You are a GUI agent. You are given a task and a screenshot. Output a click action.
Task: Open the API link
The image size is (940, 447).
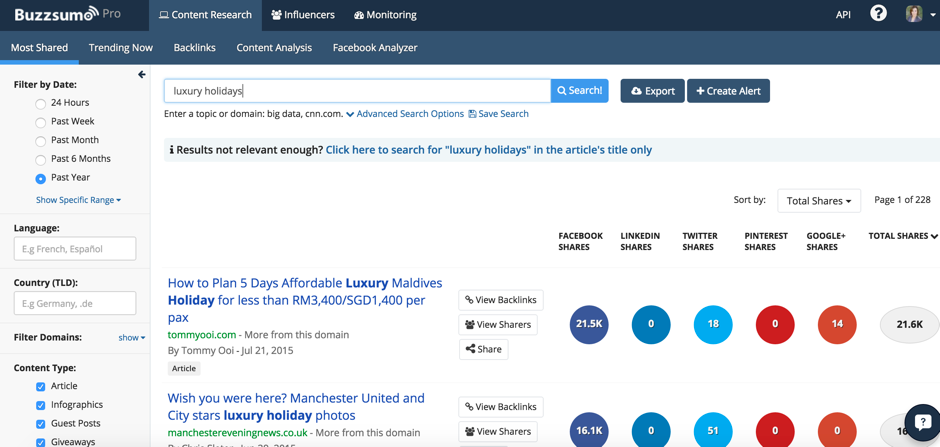pos(843,15)
